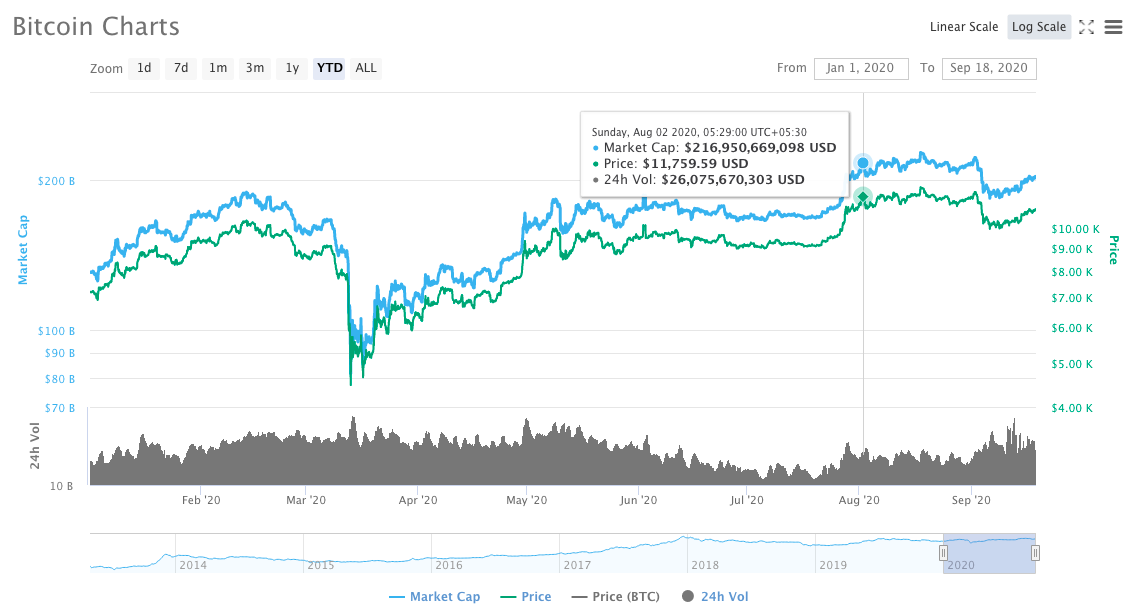
Task: Hide the Market Cap series legend
Action: 434,597
